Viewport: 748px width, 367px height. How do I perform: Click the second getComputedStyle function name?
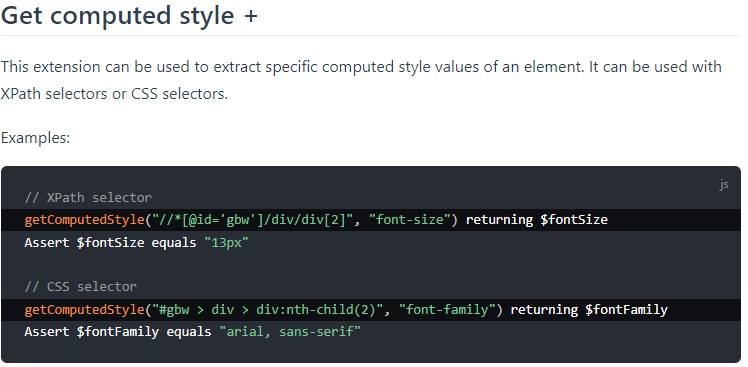[84, 310]
